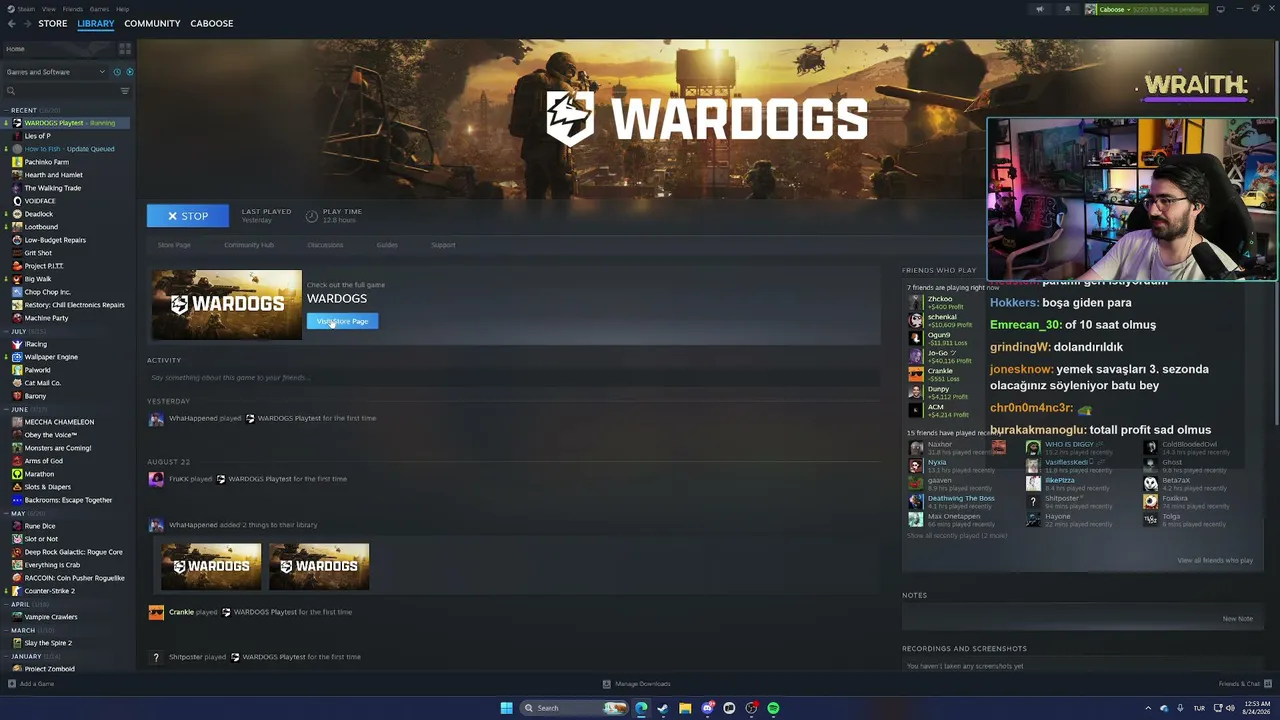Click View all friends who play
Screen dimensions: 1280x720
click(x=1215, y=560)
